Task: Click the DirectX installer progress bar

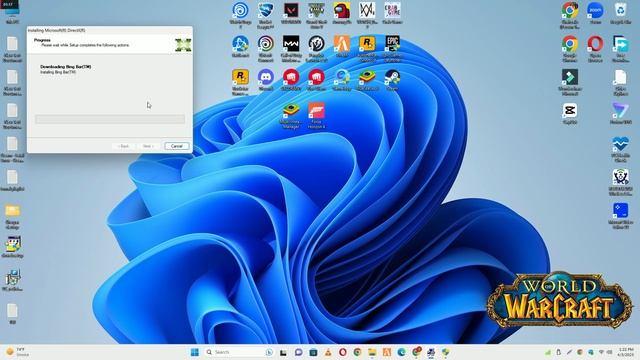Action: [x=110, y=119]
